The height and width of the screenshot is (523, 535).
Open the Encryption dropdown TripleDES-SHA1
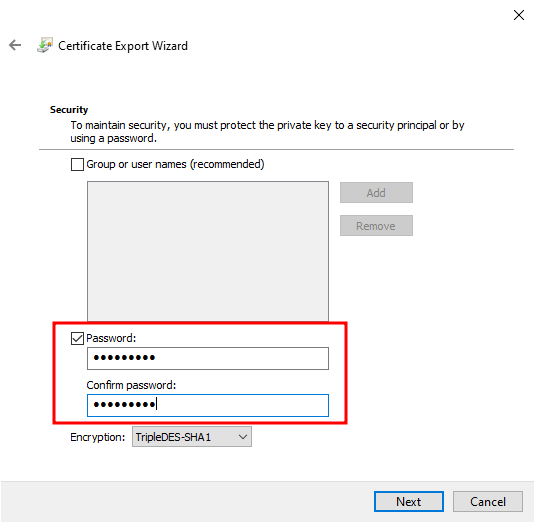(x=192, y=437)
